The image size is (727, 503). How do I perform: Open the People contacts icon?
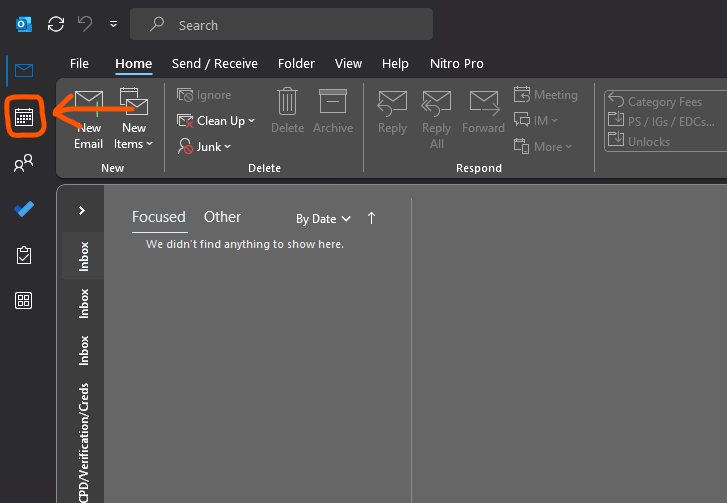coord(24,164)
